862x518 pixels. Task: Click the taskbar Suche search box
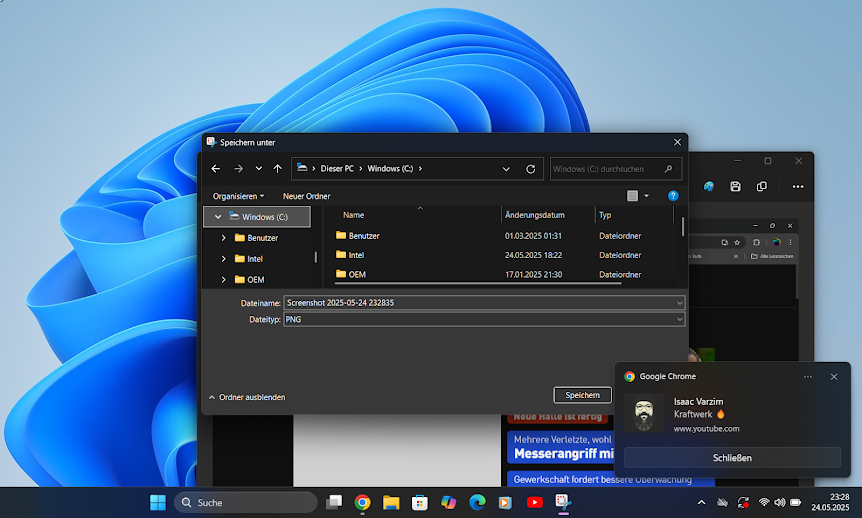coord(246,503)
